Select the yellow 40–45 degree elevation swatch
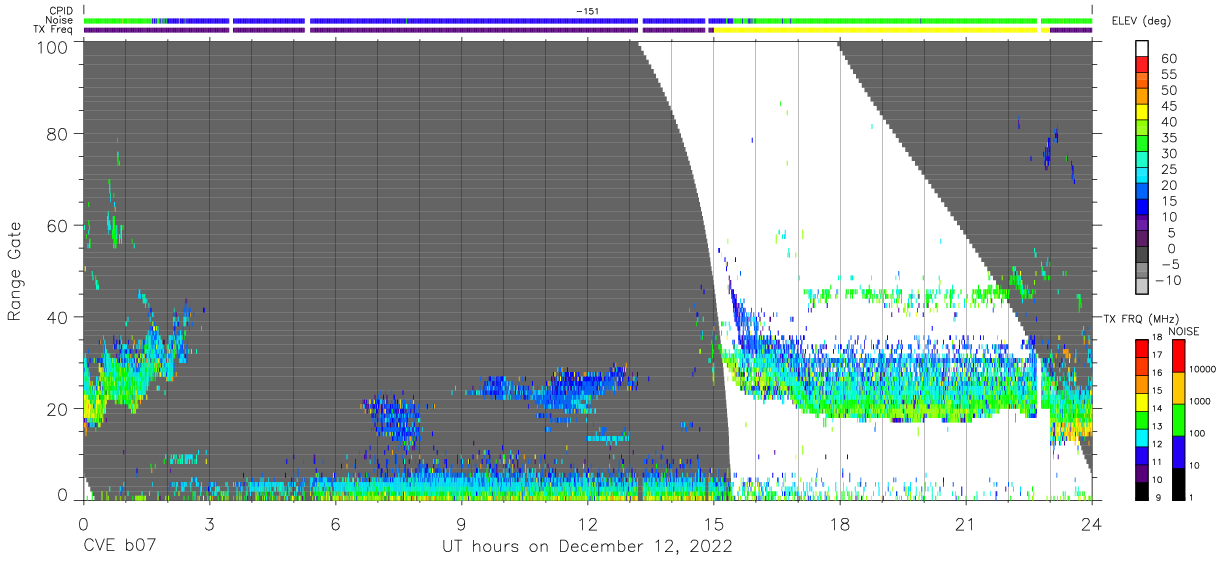 (1141, 114)
